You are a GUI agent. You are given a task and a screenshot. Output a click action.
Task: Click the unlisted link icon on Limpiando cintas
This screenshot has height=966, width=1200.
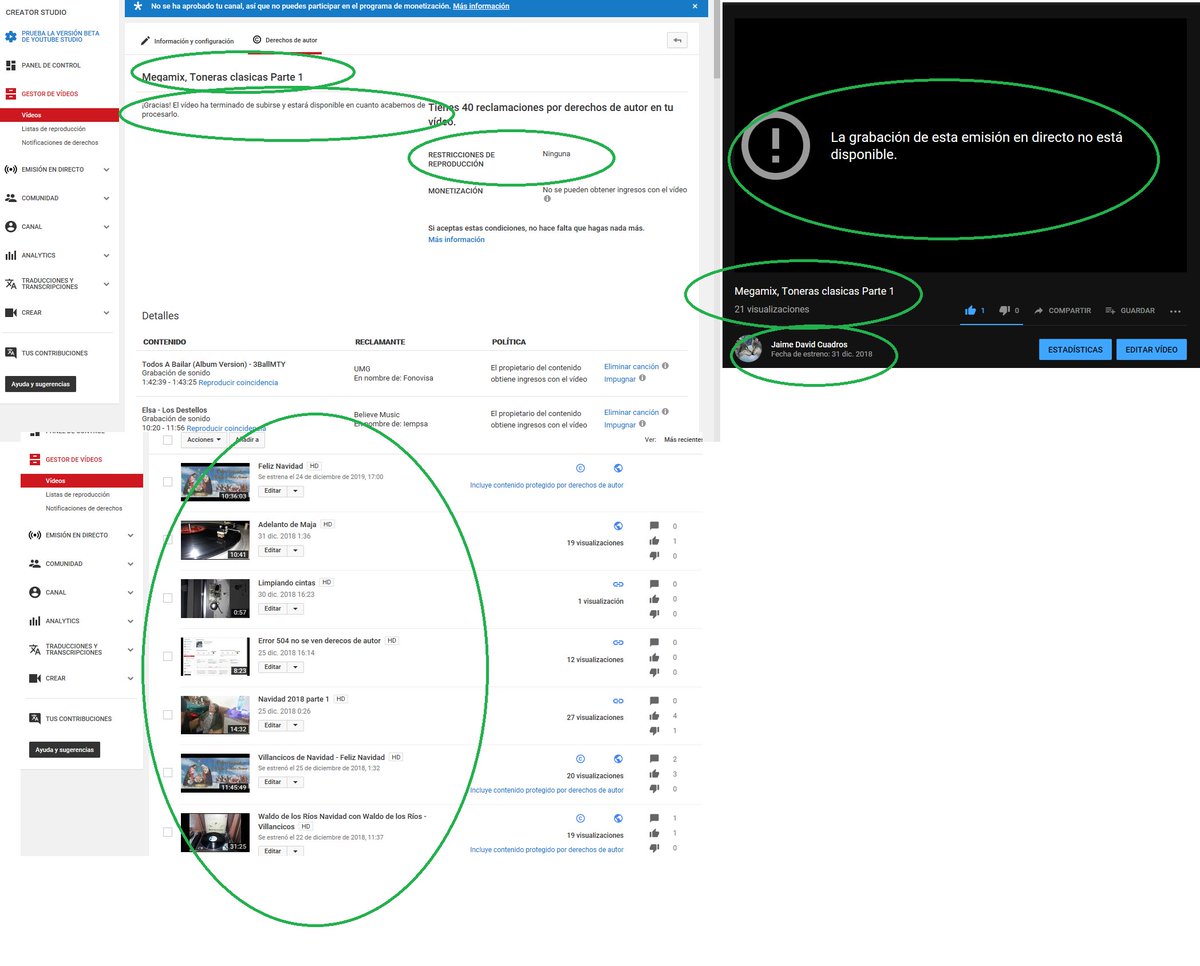coord(618,584)
